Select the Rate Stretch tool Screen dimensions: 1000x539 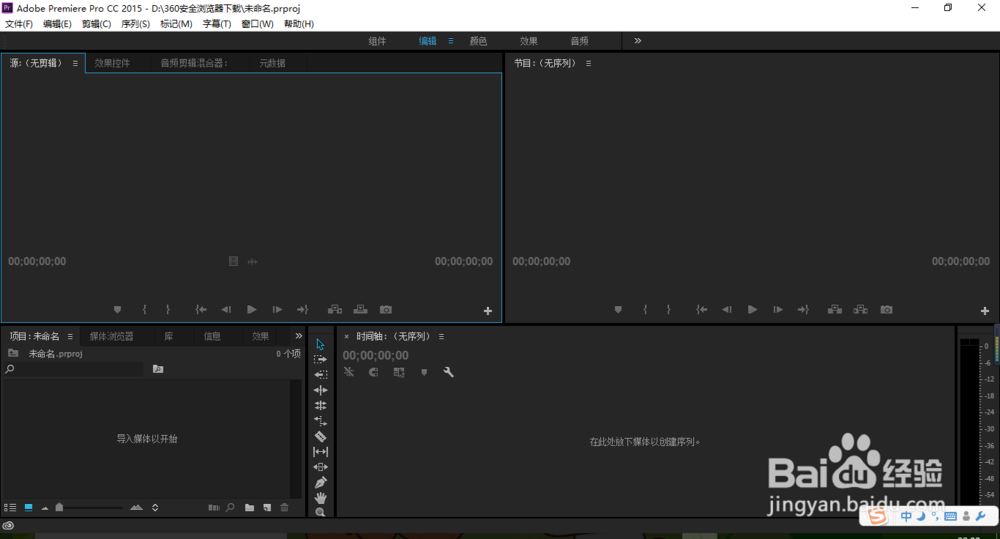[x=320, y=421]
